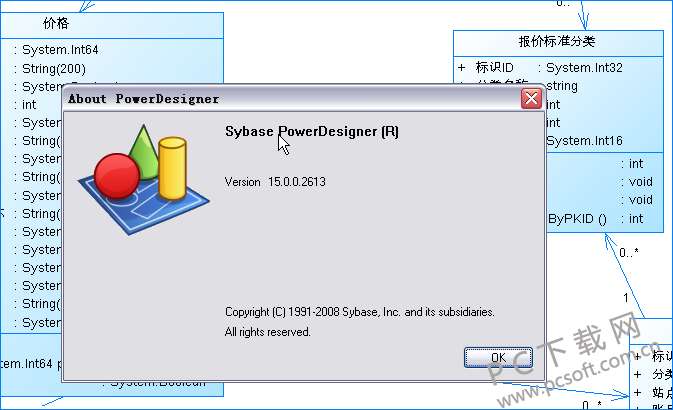Click System.Int32 type of 标识ID
Image resolution: width=673 pixels, height=410 pixels.
tap(585, 67)
